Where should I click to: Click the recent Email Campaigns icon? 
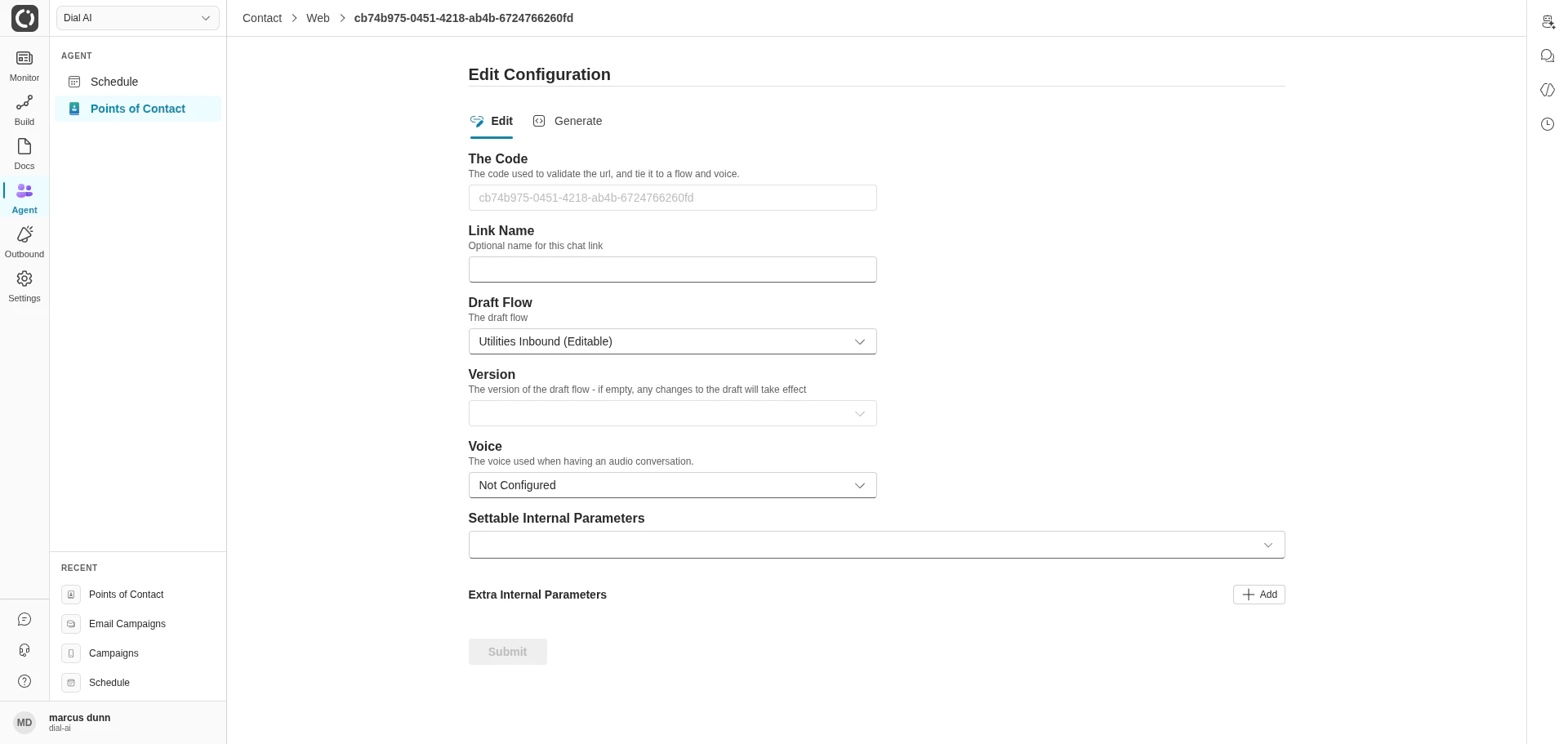pos(71,624)
